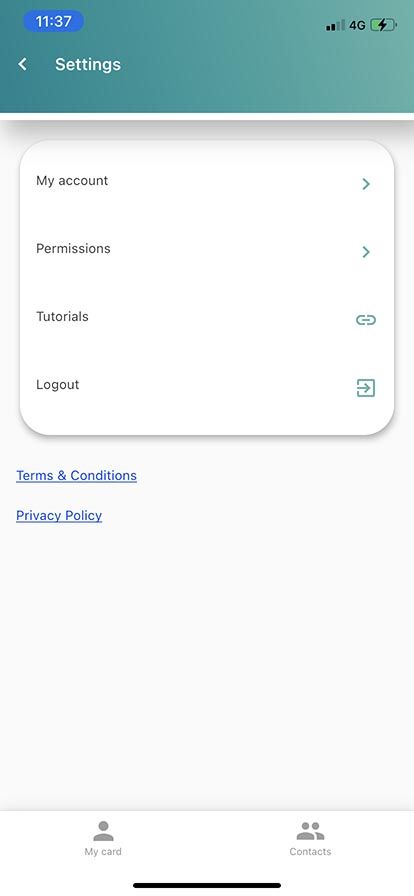Choose the Logout text entry
414x896 pixels.
click(x=58, y=385)
